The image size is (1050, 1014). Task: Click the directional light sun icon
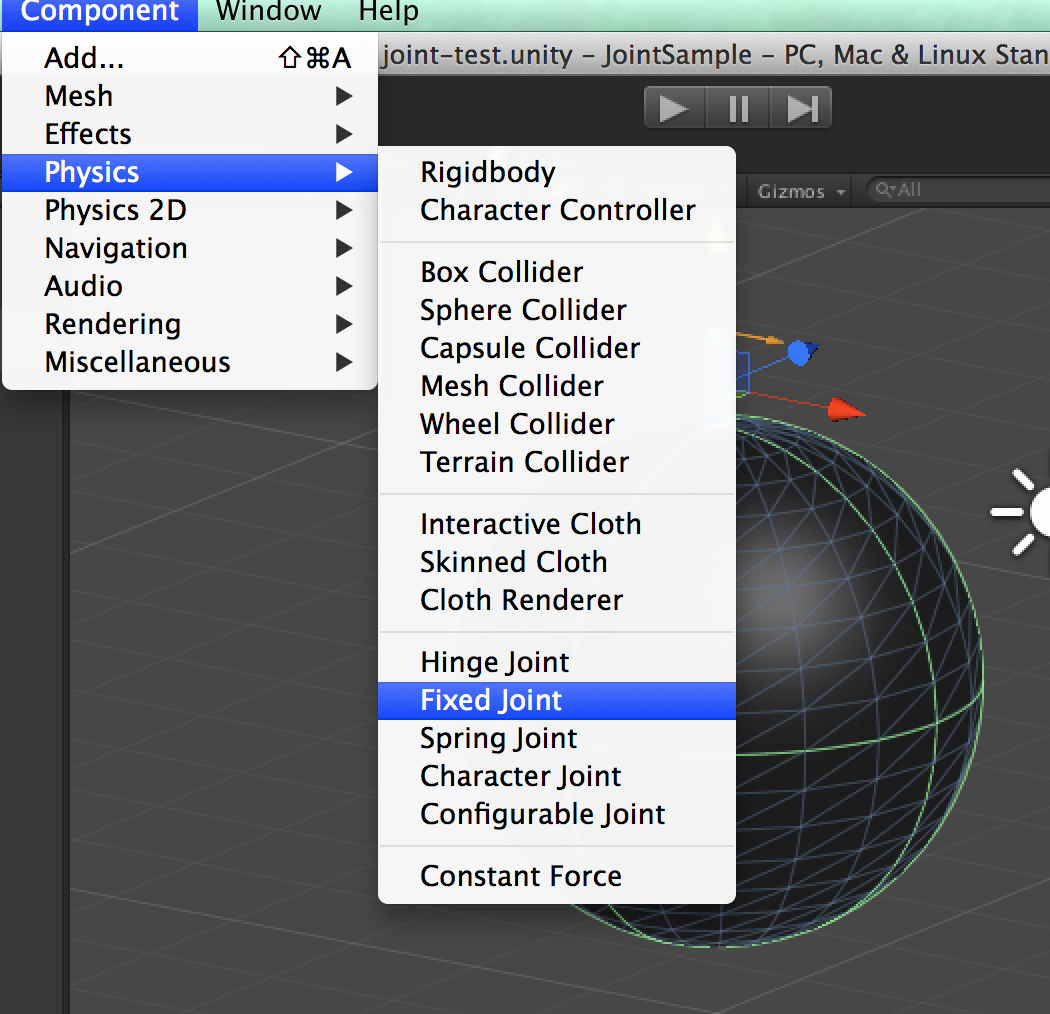(1021, 512)
